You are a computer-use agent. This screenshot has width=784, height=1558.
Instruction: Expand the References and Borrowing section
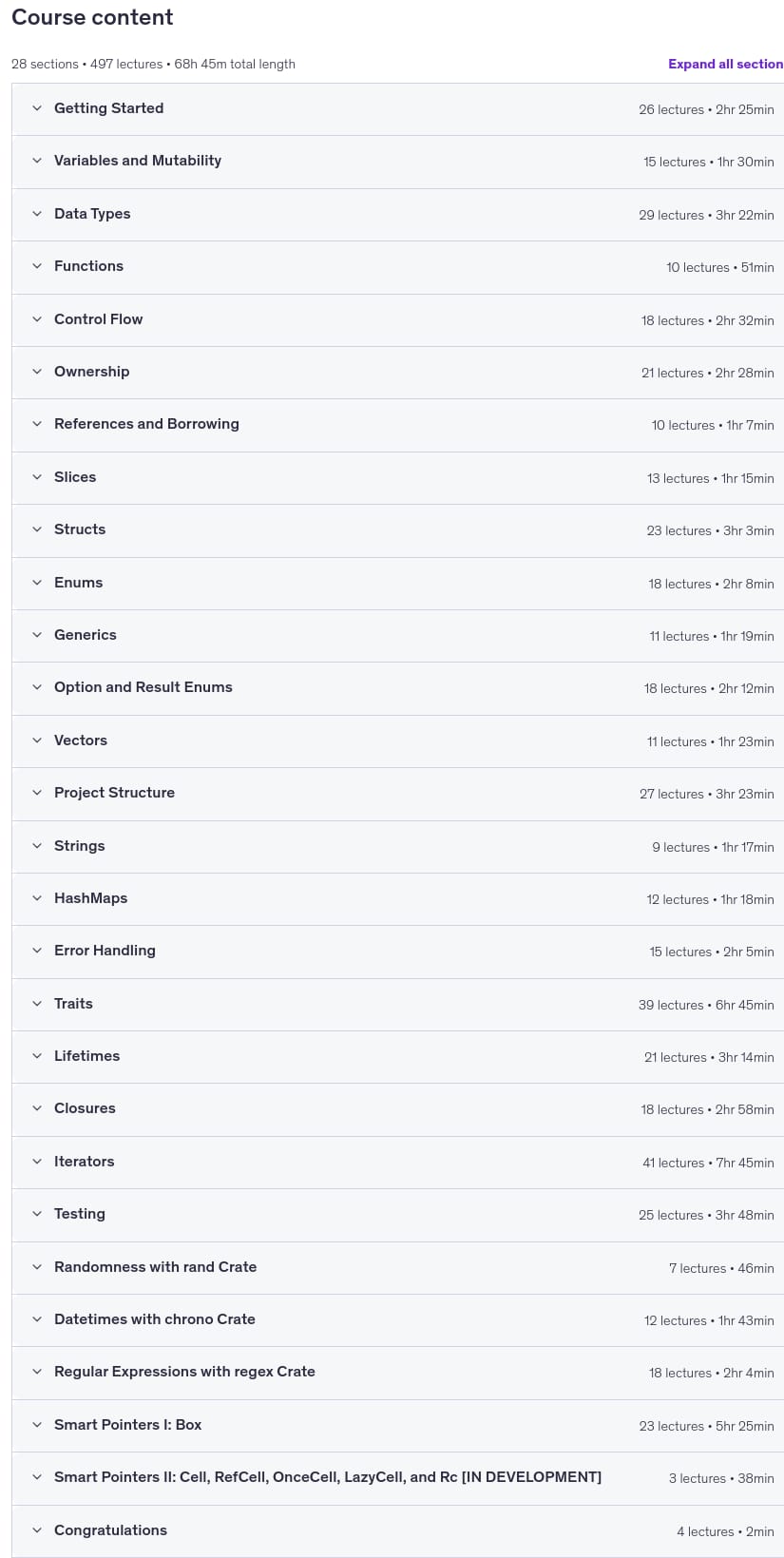pyautogui.click(x=397, y=425)
